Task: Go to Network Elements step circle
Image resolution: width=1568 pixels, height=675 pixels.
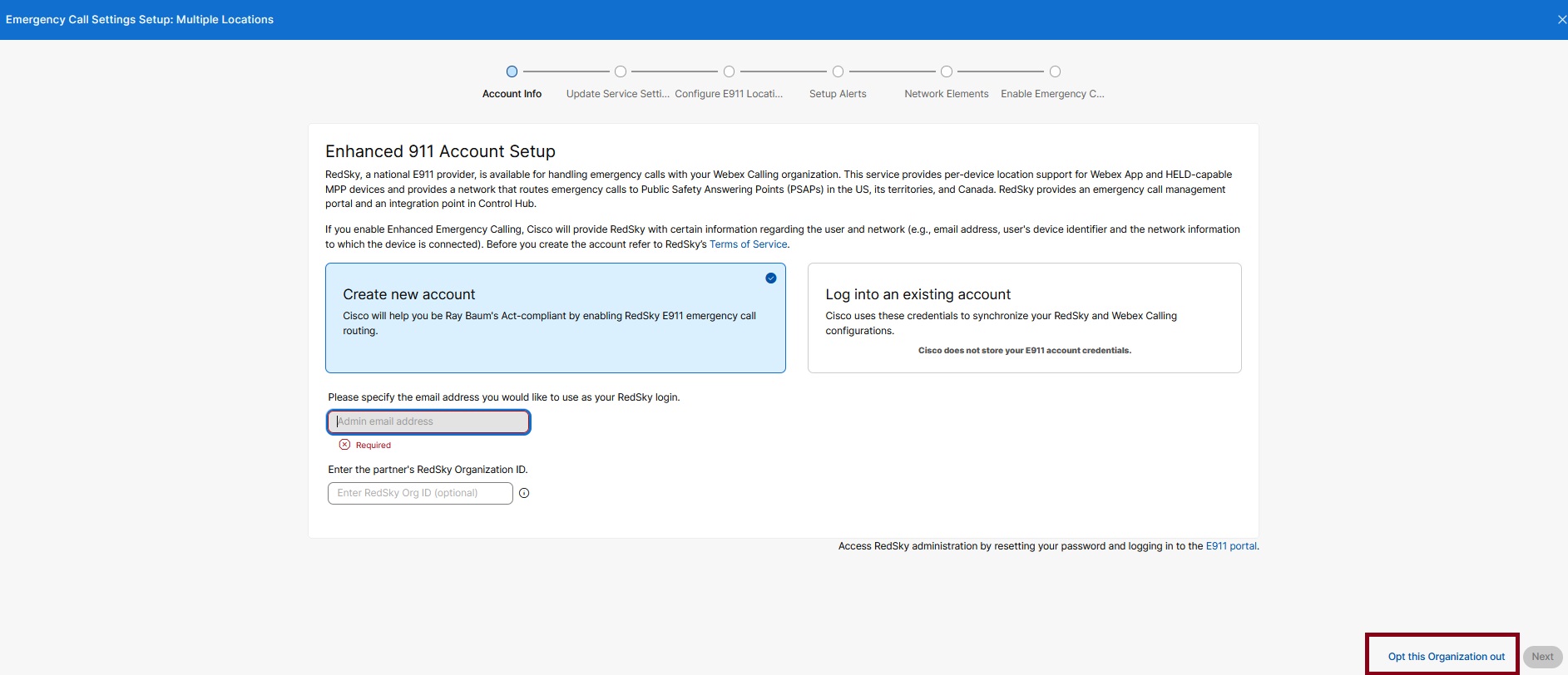Action: (947, 71)
